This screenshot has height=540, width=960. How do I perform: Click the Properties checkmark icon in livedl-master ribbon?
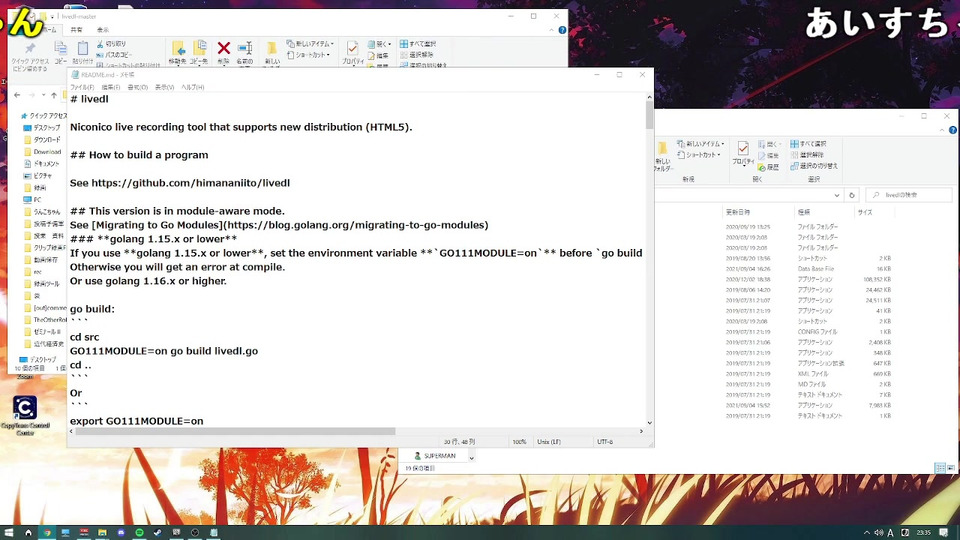pos(352,48)
